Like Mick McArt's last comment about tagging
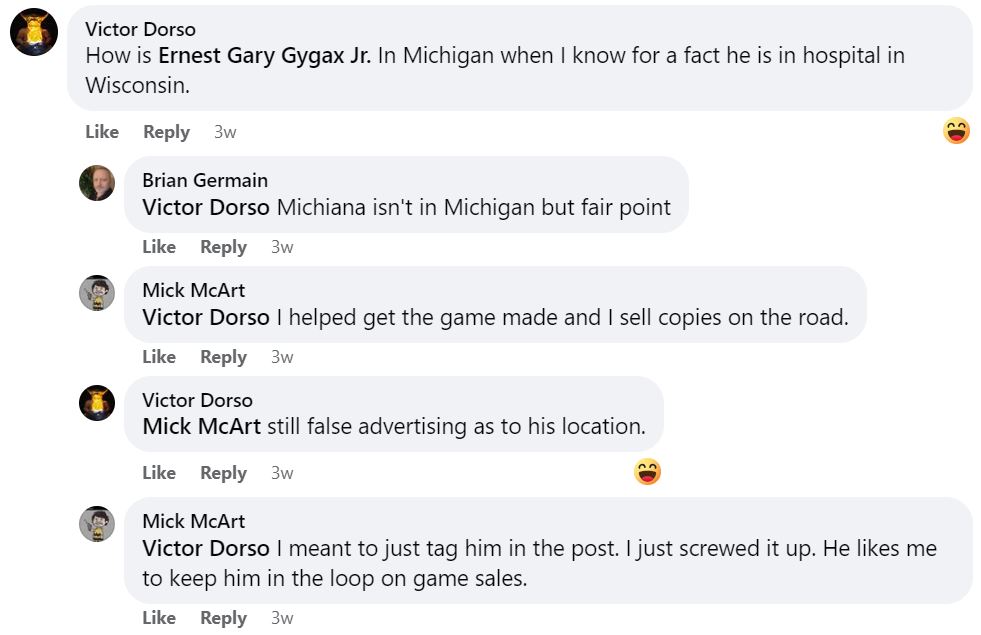 159,618
